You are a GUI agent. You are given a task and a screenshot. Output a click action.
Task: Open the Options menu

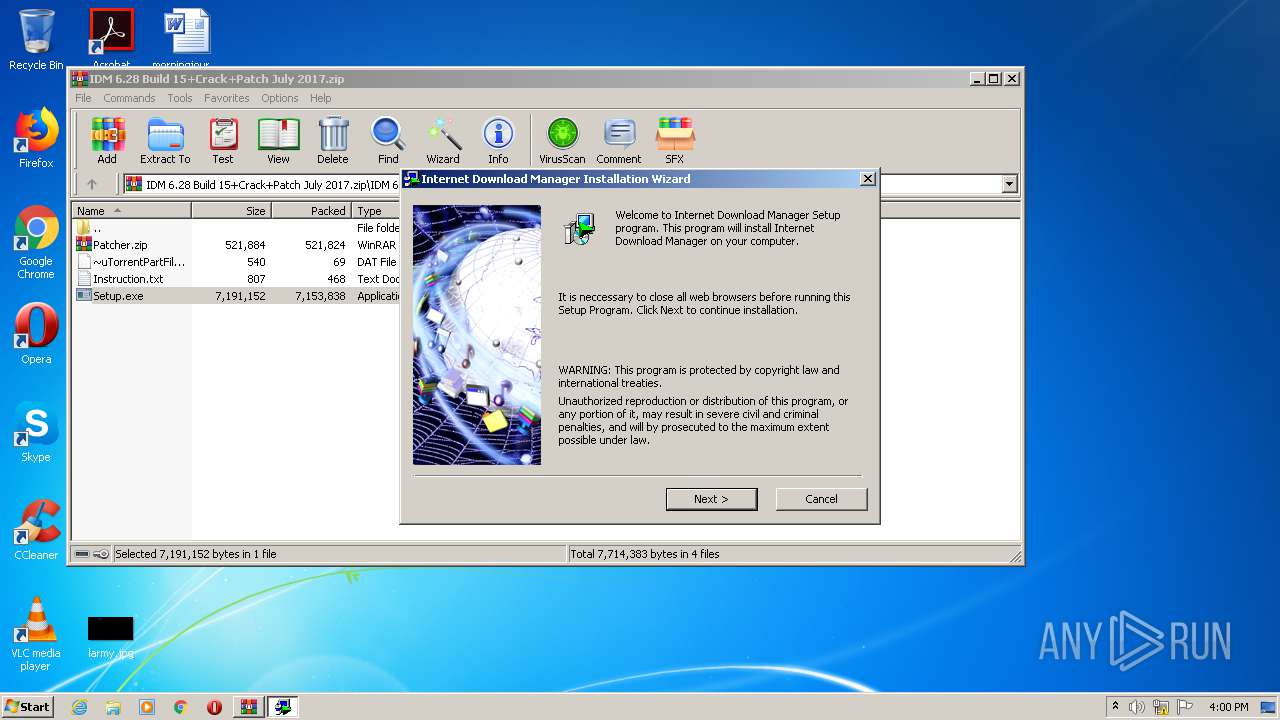pyautogui.click(x=280, y=98)
